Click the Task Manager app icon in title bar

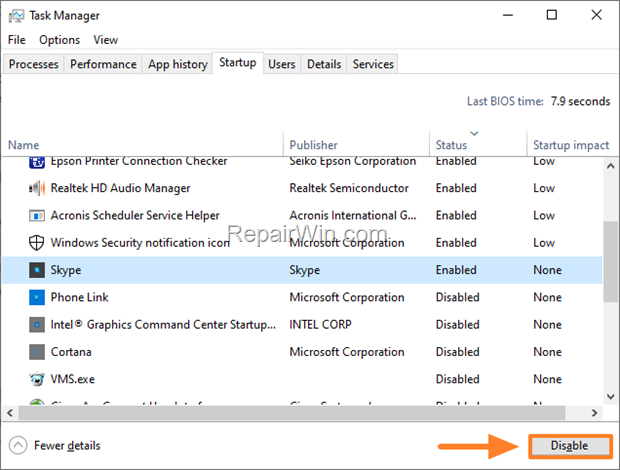tap(16, 16)
